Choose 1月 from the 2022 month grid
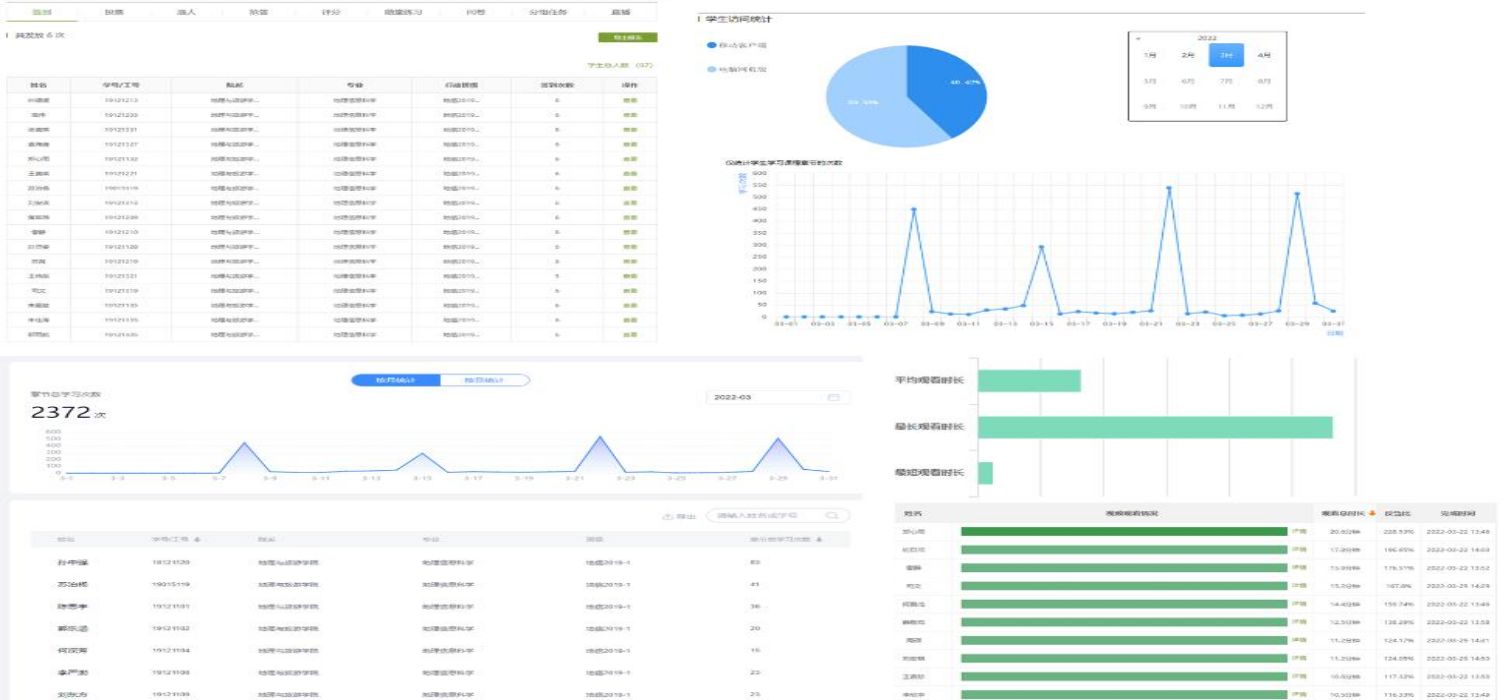The image size is (1500, 700). coord(1151,56)
